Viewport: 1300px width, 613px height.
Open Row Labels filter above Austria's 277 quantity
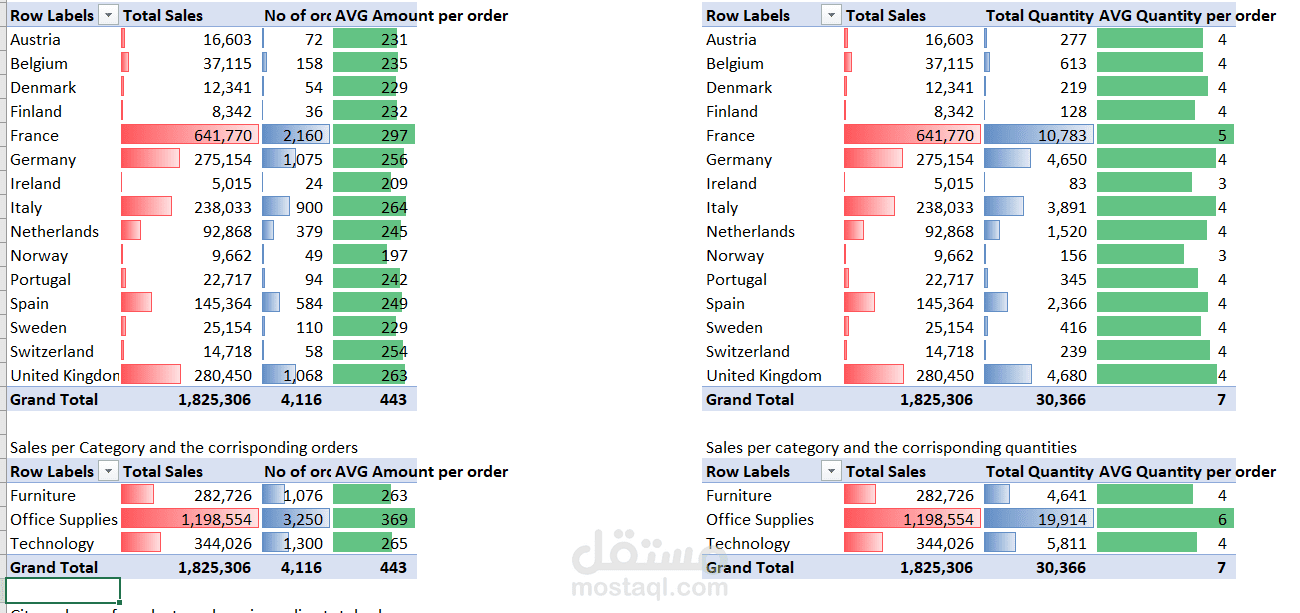pos(830,15)
